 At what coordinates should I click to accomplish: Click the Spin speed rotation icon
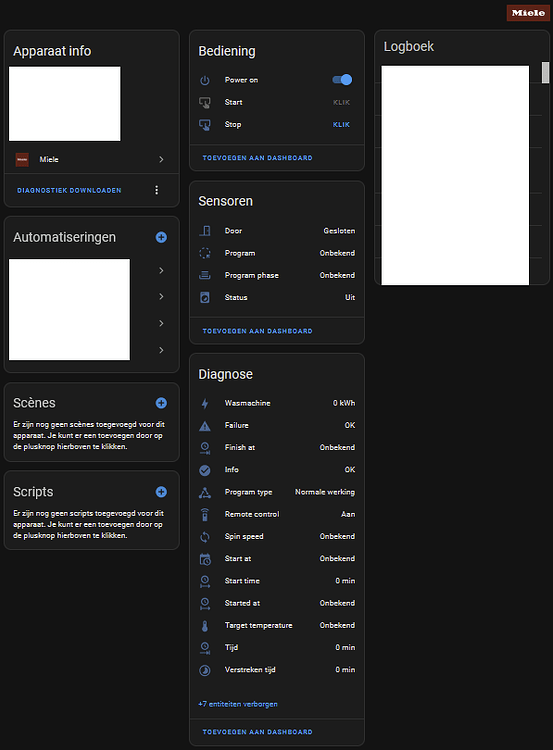[x=205, y=537]
